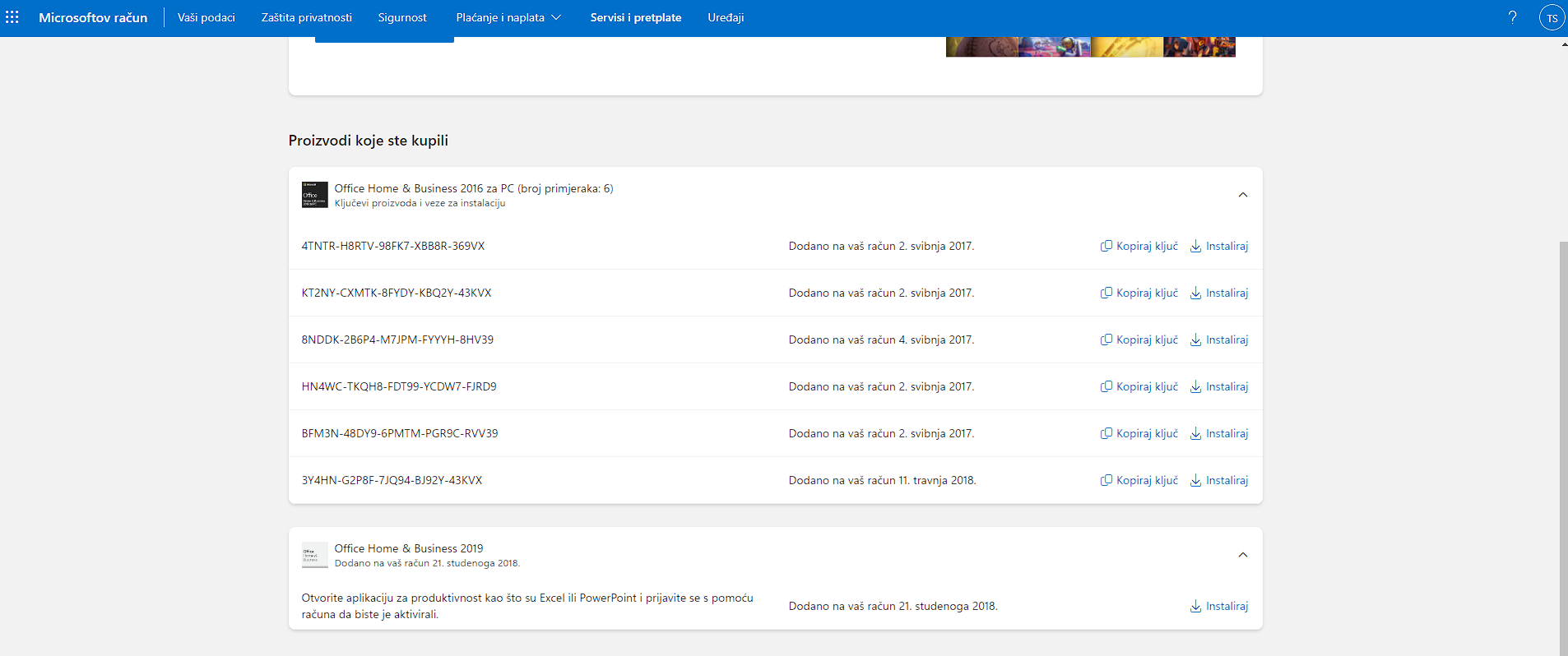Image resolution: width=1568 pixels, height=656 pixels.
Task: Copy key for HN4WC-TKQH8 product key
Action: tap(1139, 386)
